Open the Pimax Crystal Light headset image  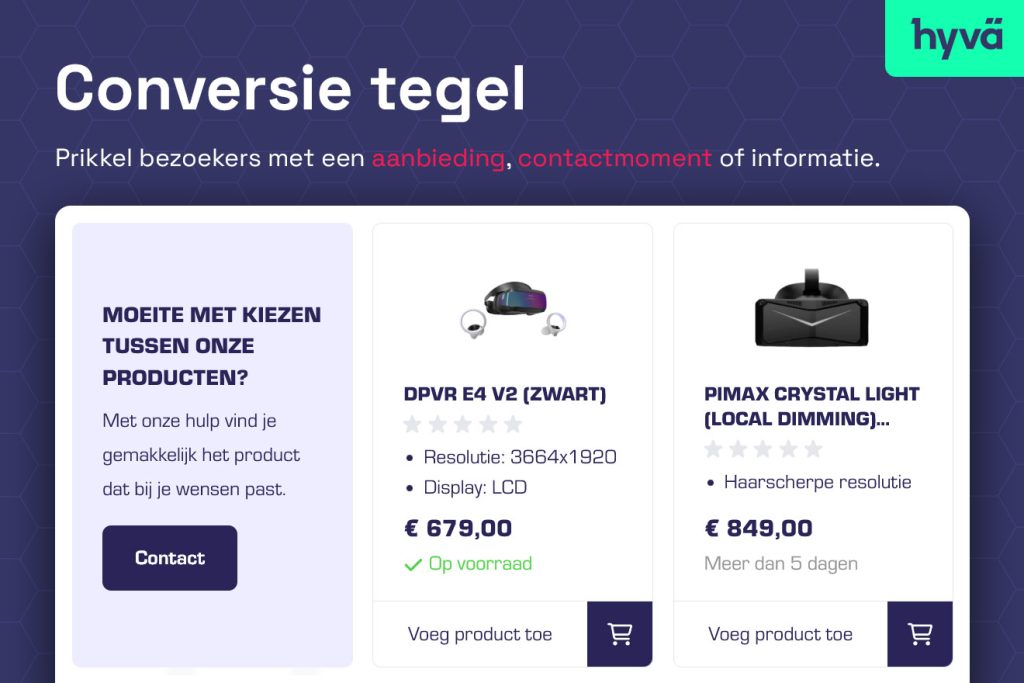pos(812,307)
